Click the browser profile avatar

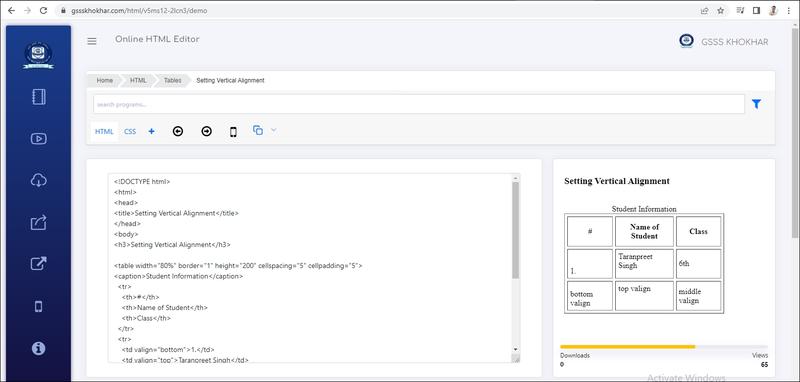(x=773, y=10)
